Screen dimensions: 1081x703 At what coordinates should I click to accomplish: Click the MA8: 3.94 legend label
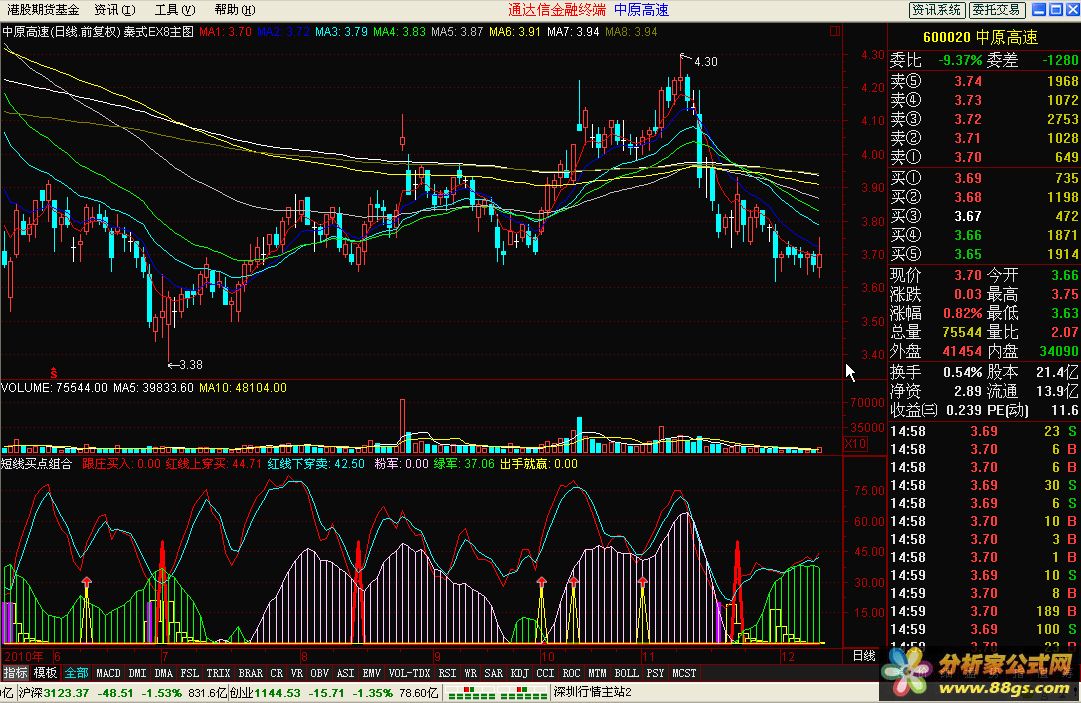[x=632, y=32]
